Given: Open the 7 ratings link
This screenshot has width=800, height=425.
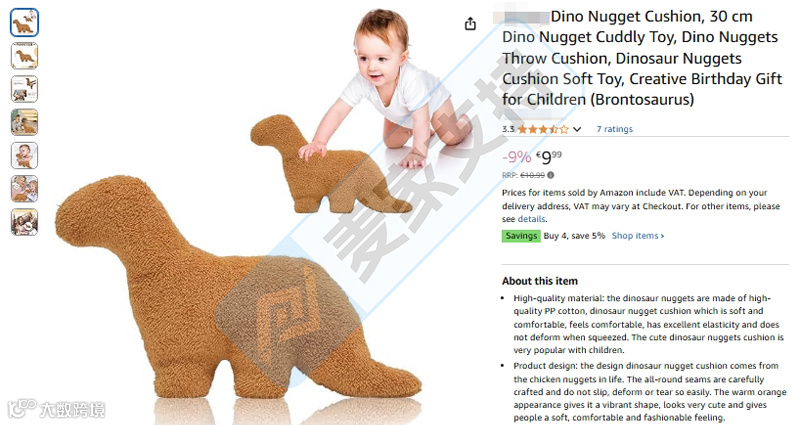Looking at the screenshot, I should pyautogui.click(x=614, y=129).
